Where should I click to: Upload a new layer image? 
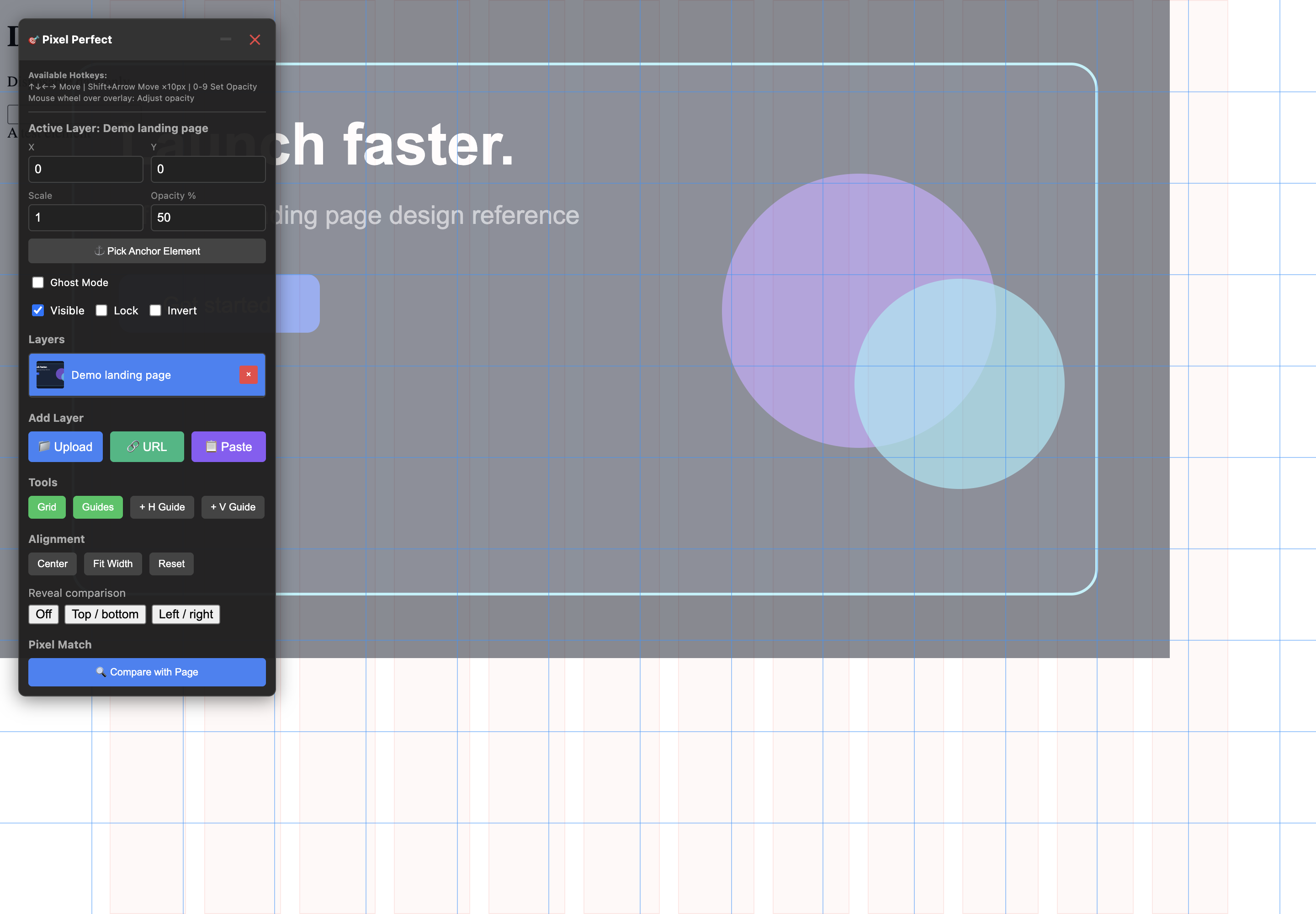pyautogui.click(x=65, y=446)
